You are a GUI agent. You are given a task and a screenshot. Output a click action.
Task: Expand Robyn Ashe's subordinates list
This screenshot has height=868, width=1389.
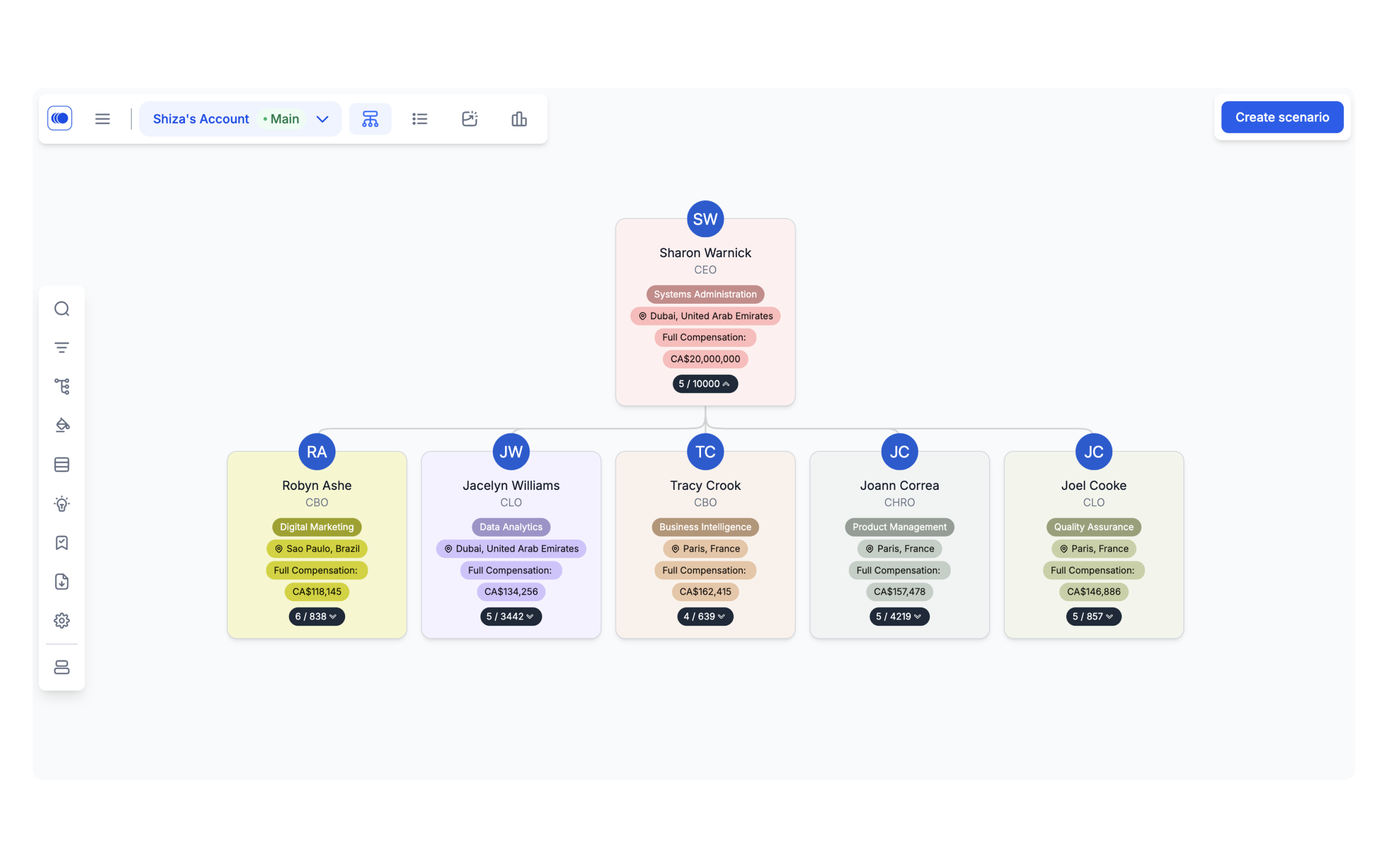315,616
